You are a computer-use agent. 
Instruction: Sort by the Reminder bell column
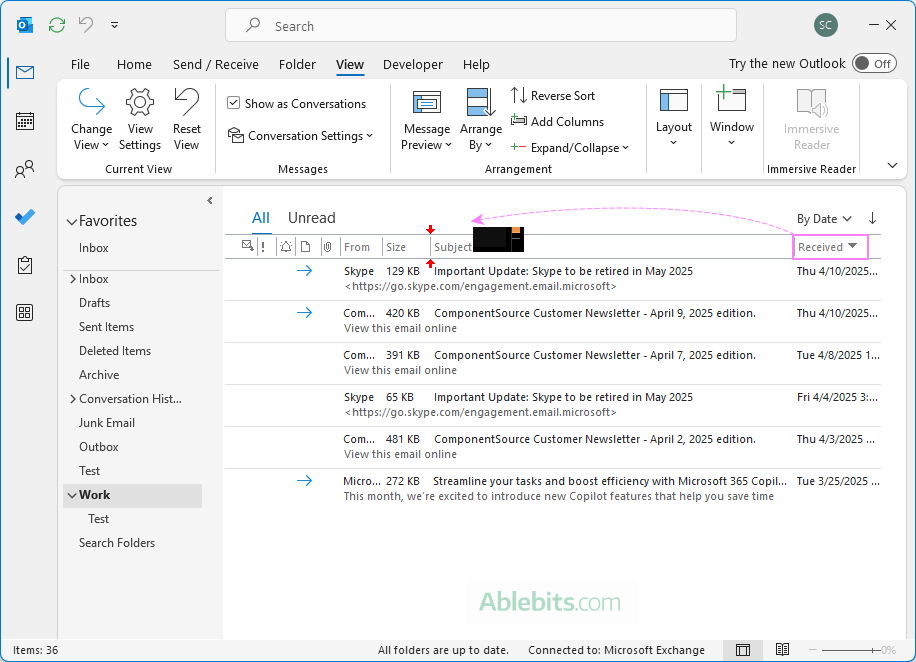pos(286,247)
